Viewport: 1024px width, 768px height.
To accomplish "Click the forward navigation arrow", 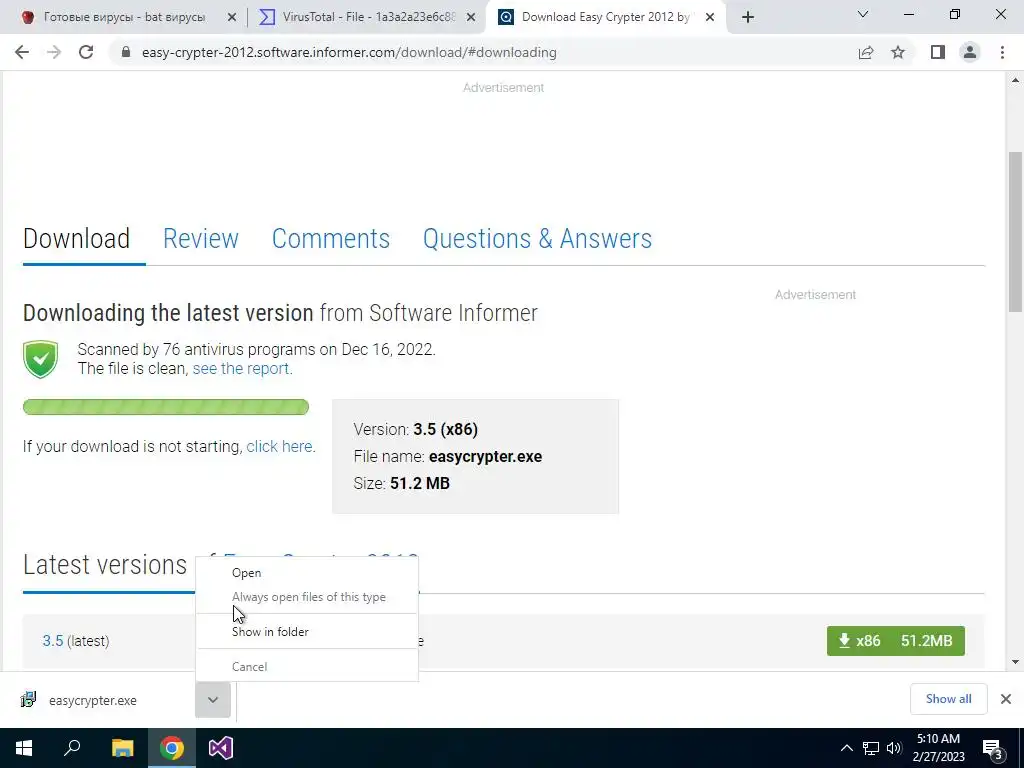I will (x=54, y=52).
